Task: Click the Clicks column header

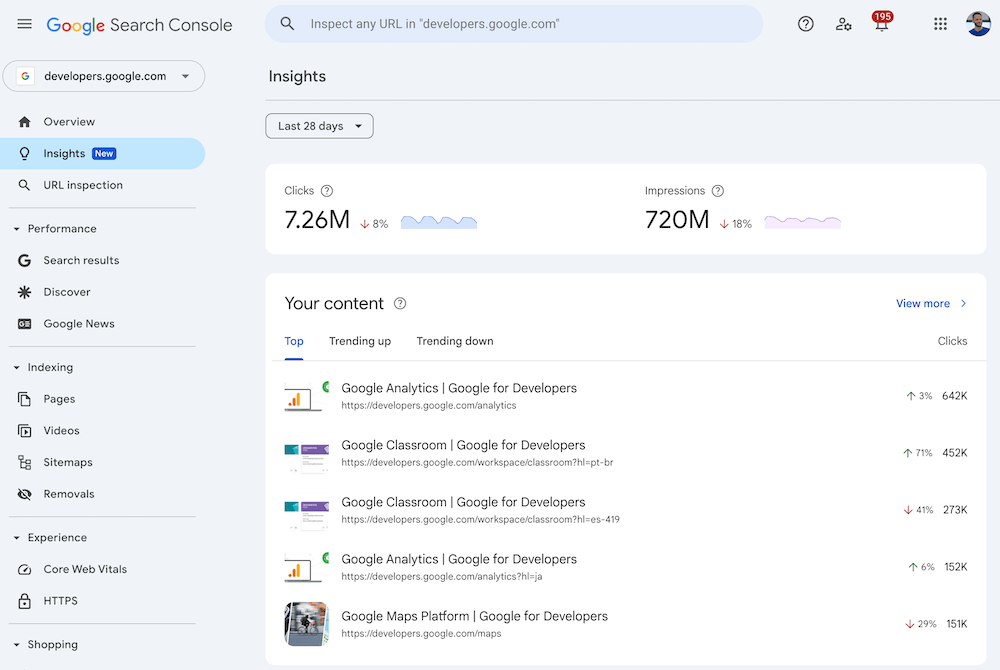Action: pos(952,341)
